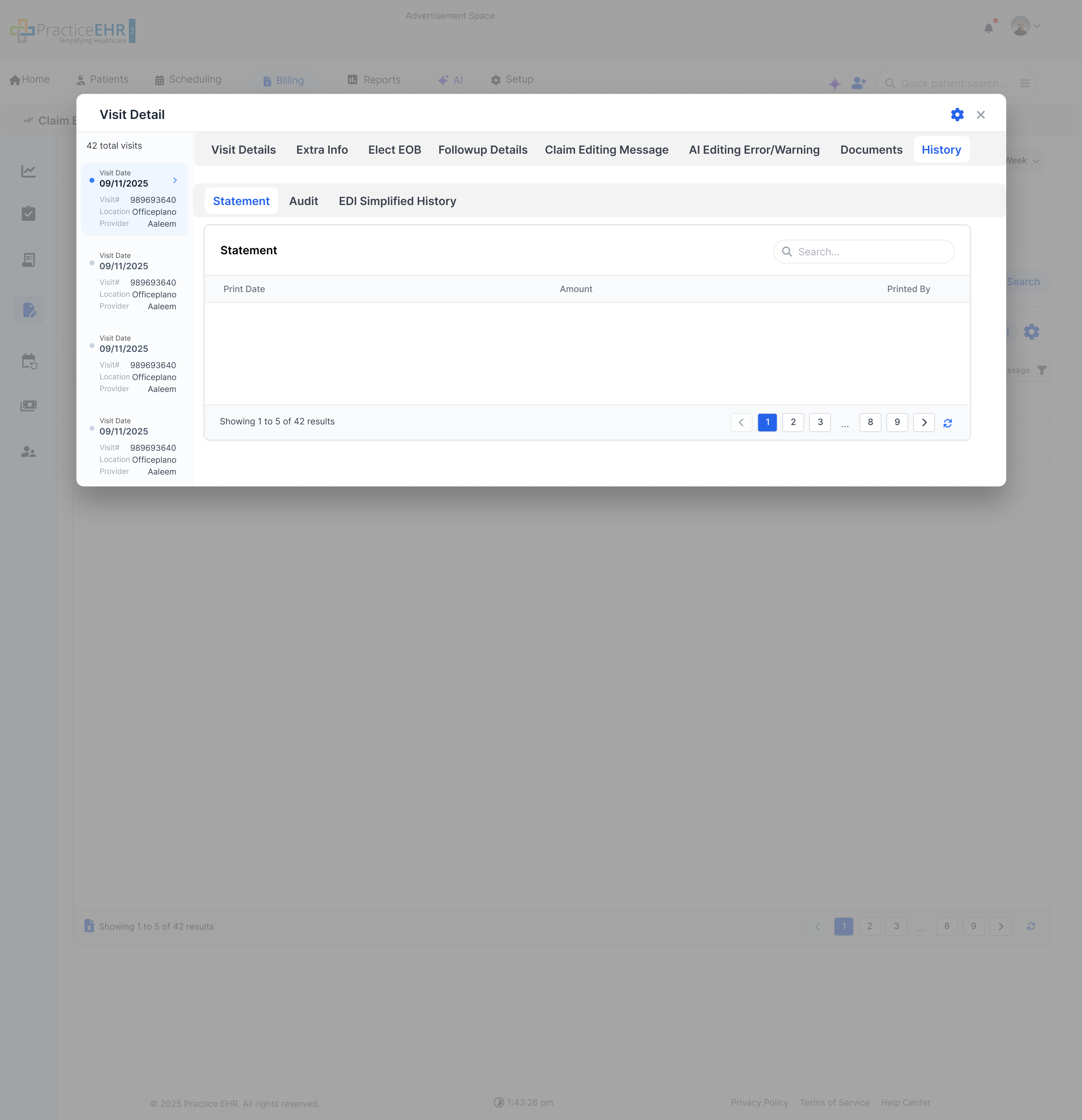1082x1120 pixels.
Task: Open quick patient search filter options
Action: click(1025, 84)
